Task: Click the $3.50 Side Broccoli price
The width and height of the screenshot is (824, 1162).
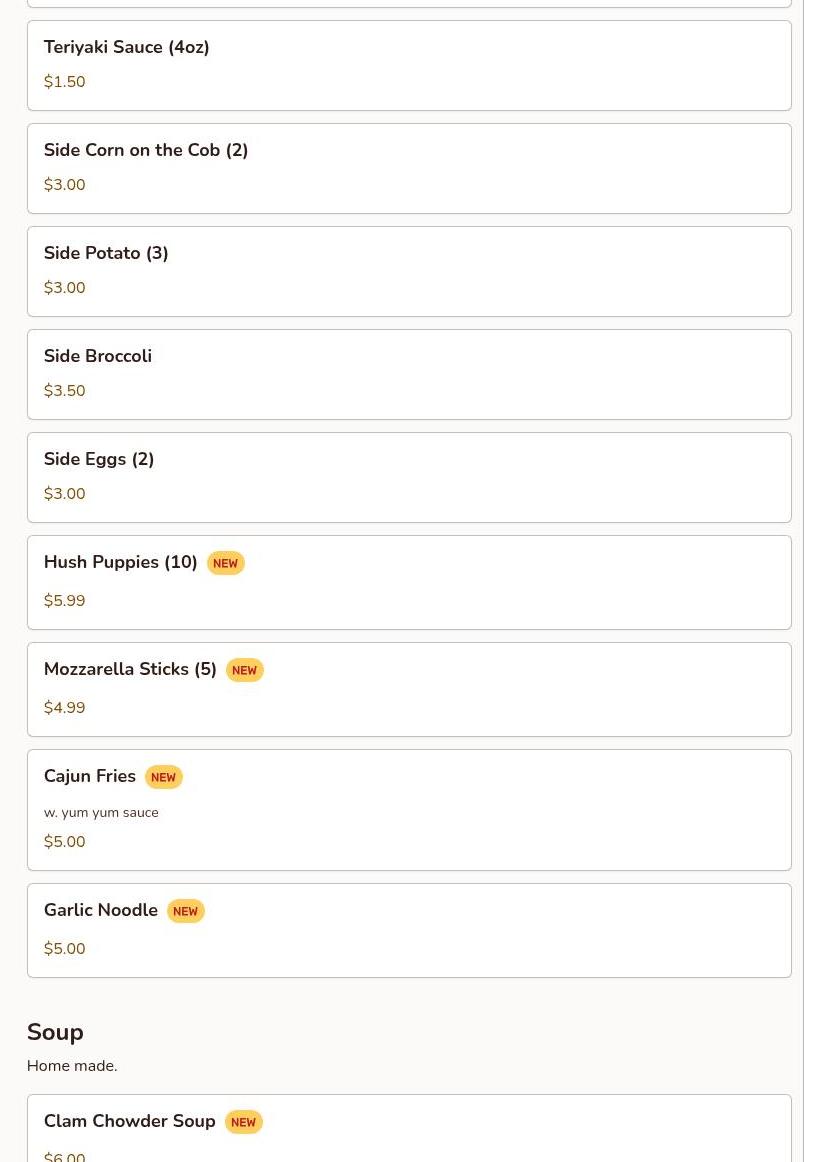Action: [65, 391]
